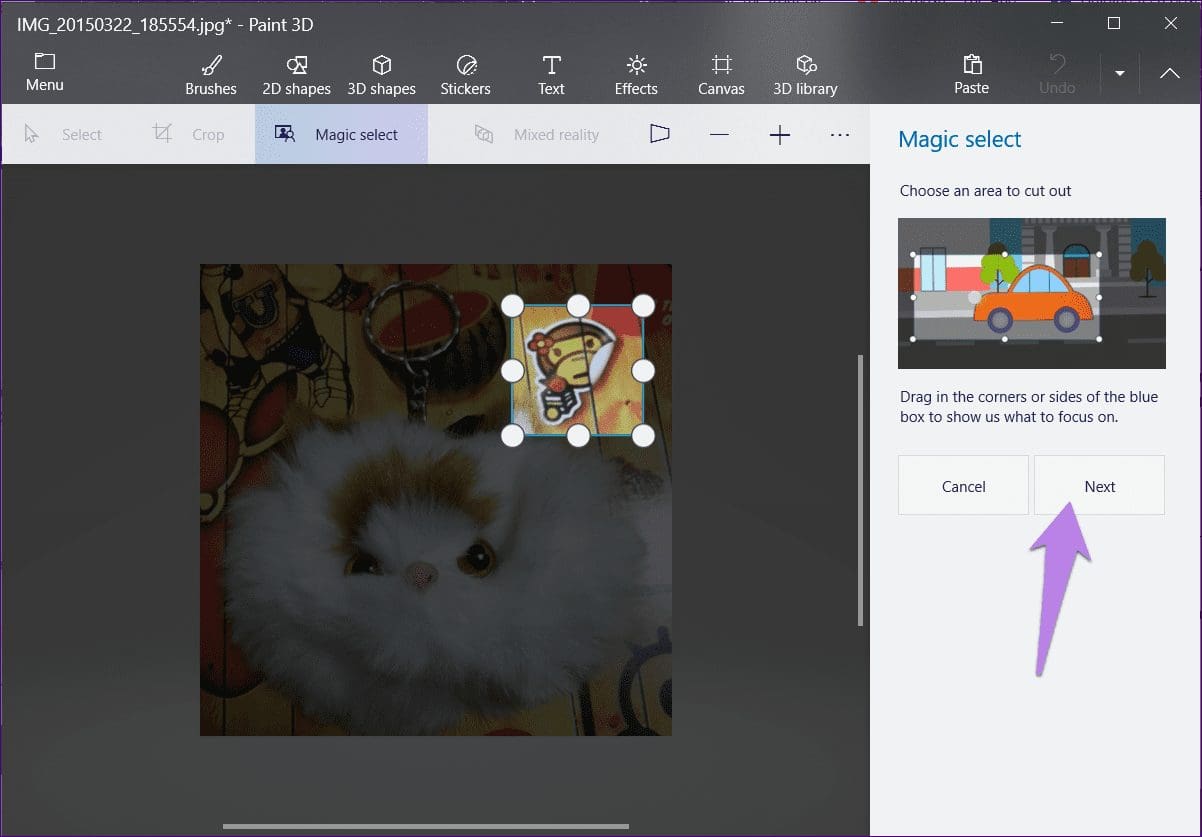Click the Mixed reality option
Screen dimensions: 1202x837
click(x=536, y=134)
